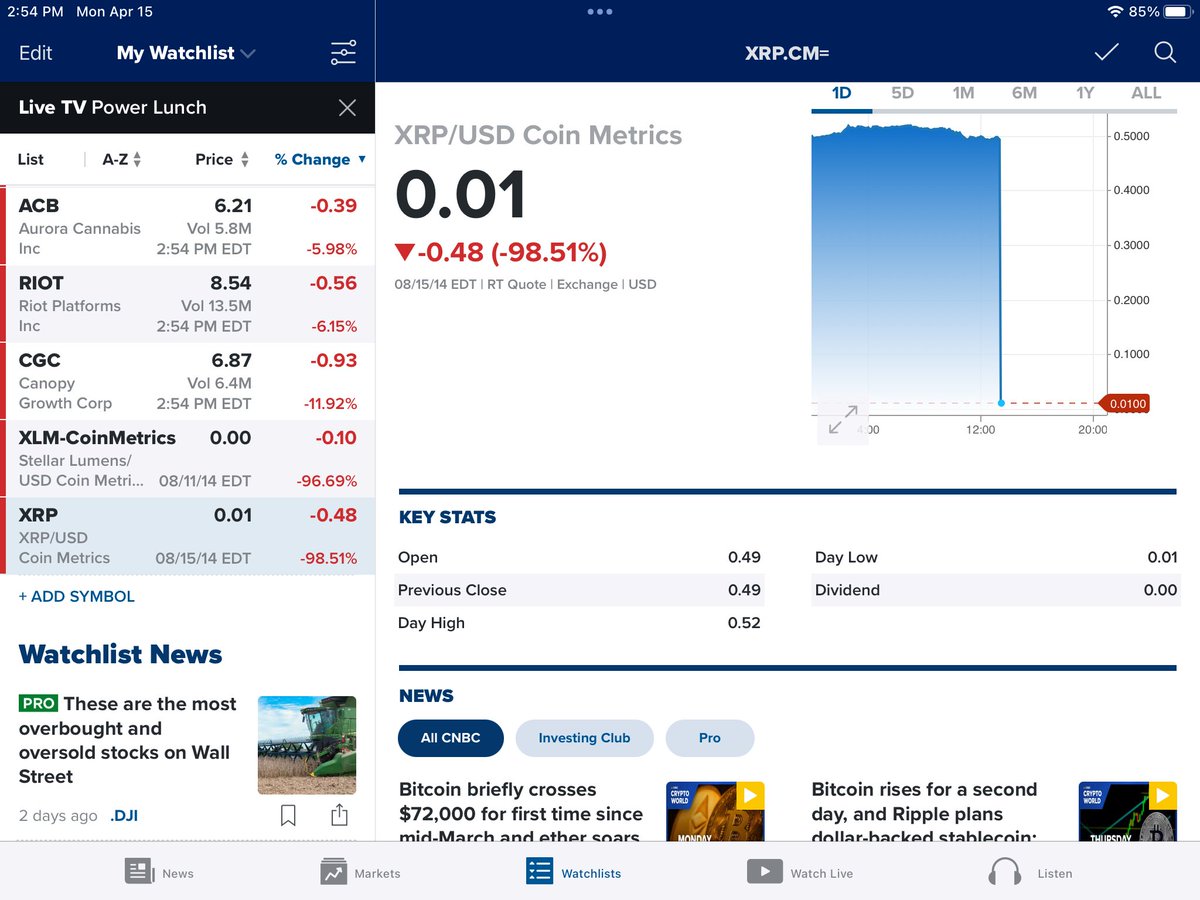Select the 1D chart range
The image size is (1200, 900).
click(x=841, y=93)
